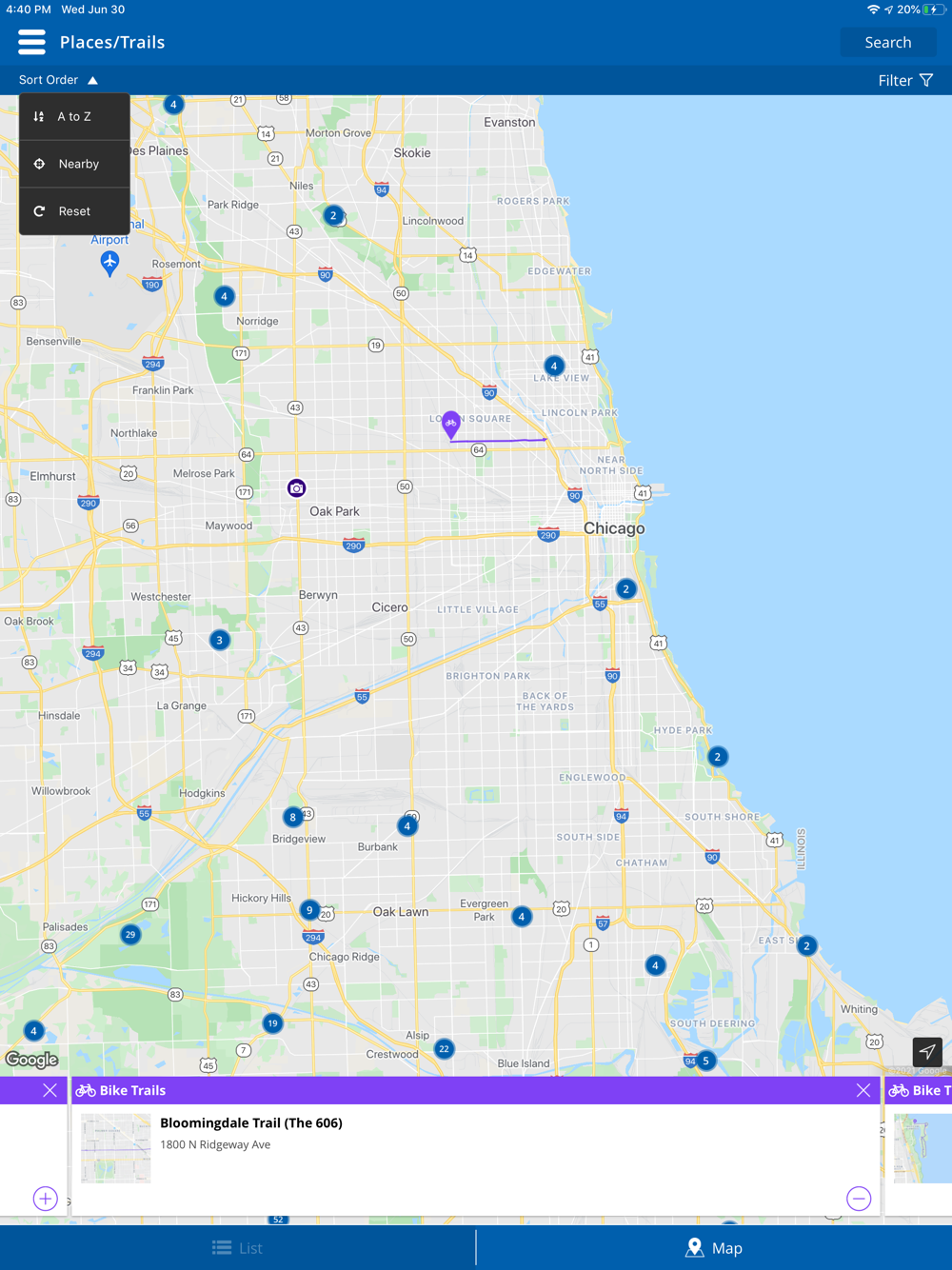Tap the battery status indicator

pos(934,10)
